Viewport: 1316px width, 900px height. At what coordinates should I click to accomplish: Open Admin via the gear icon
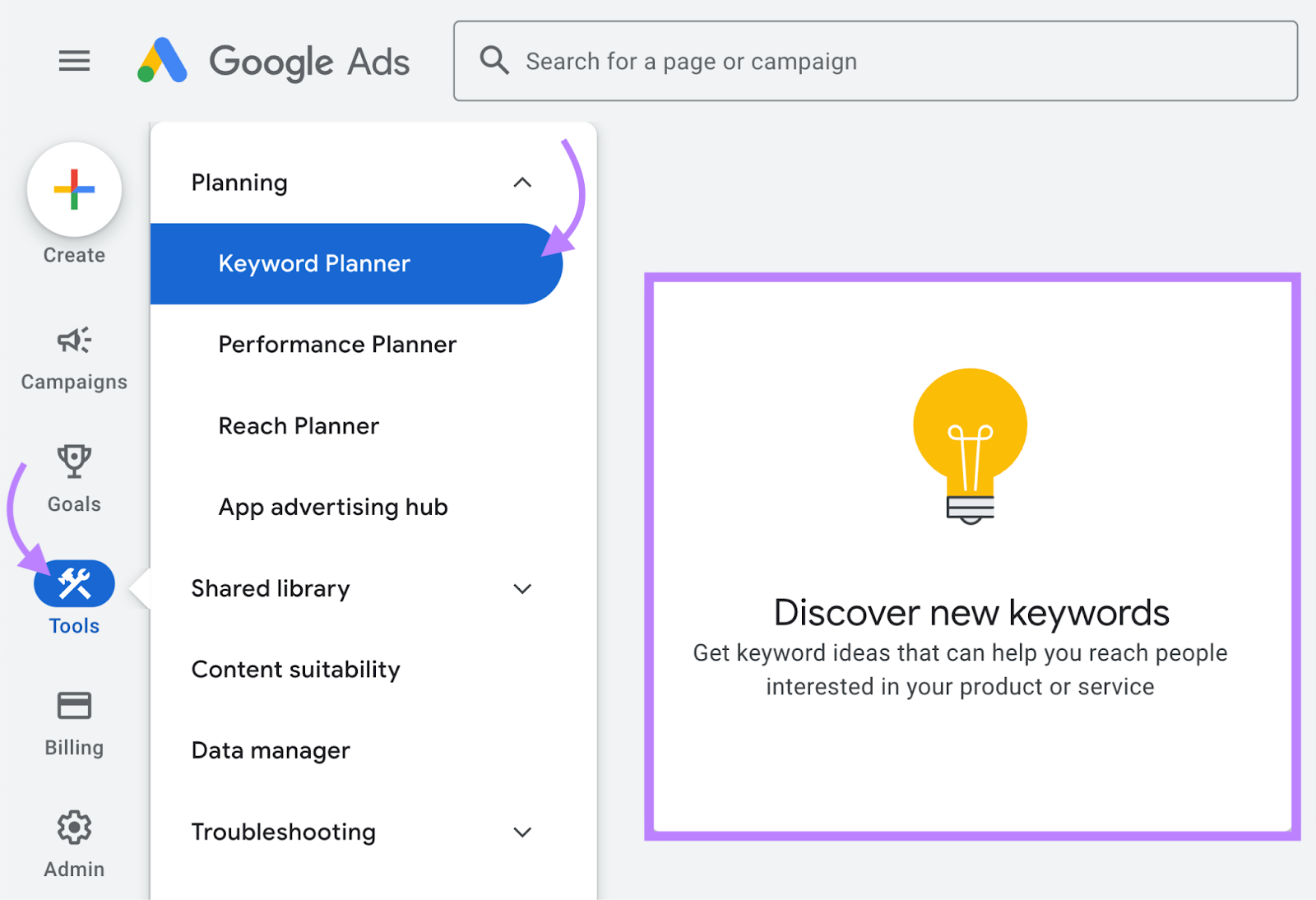[x=74, y=828]
